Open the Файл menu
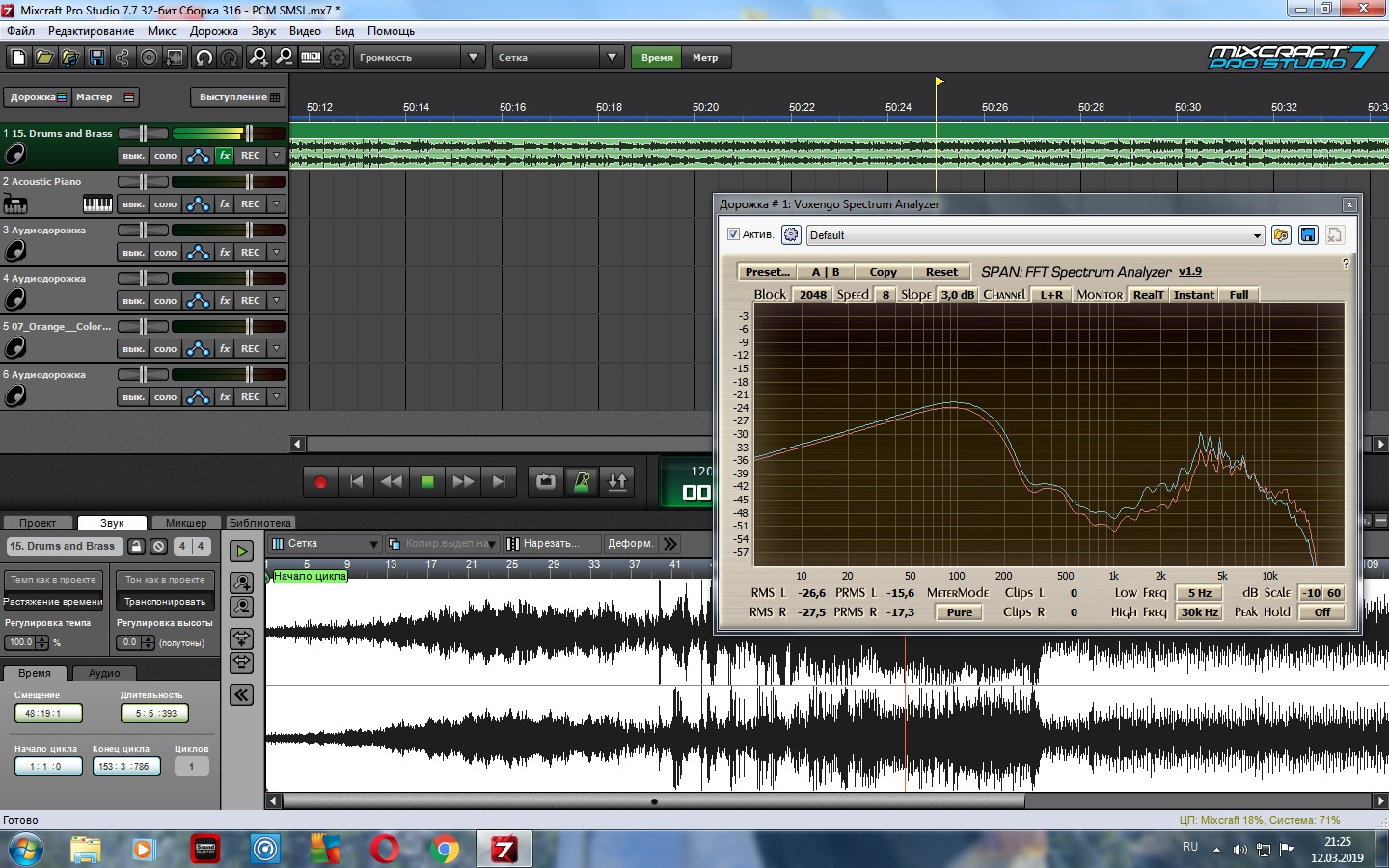Screen dimensions: 1389x868 tap(20, 31)
